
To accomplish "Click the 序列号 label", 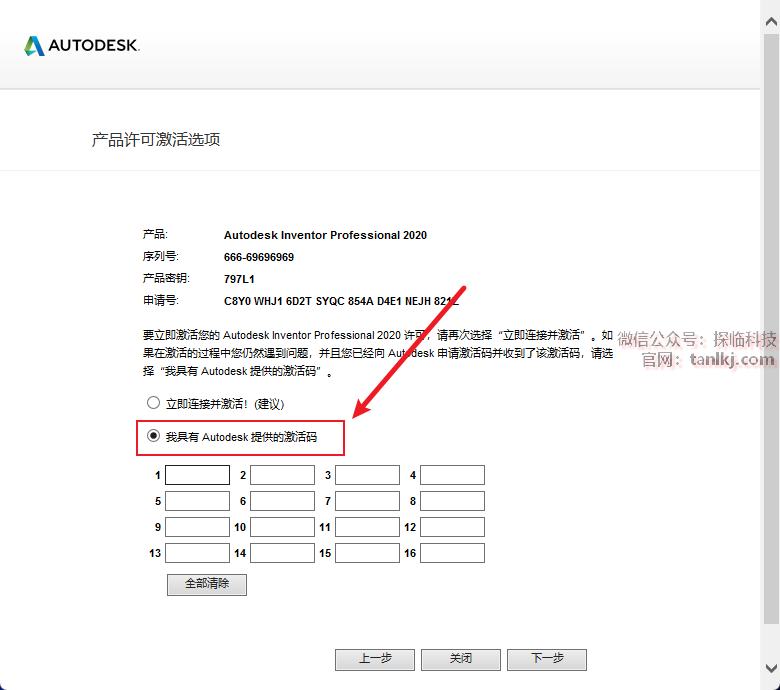I will point(161,257).
